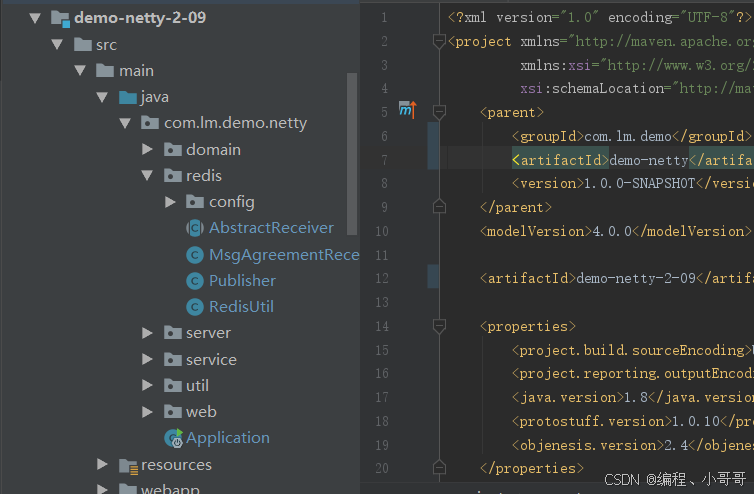Viewport: 754px width, 494px height.
Task: Select the demo-netty-2-09 project label
Action: [x=140, y=18]
